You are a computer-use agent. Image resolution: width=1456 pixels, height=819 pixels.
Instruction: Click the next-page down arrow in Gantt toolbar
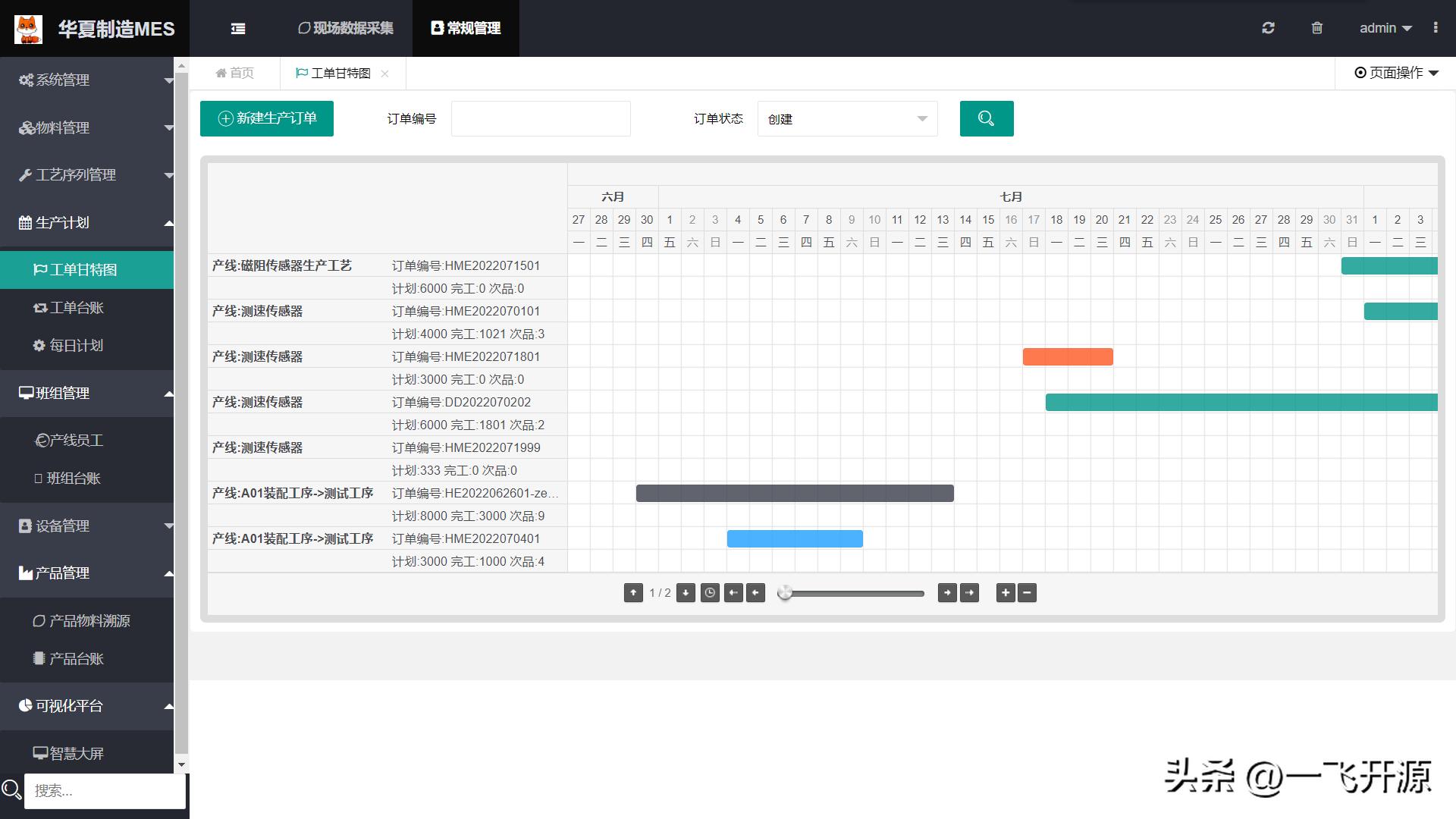click(x=686, y=593)
